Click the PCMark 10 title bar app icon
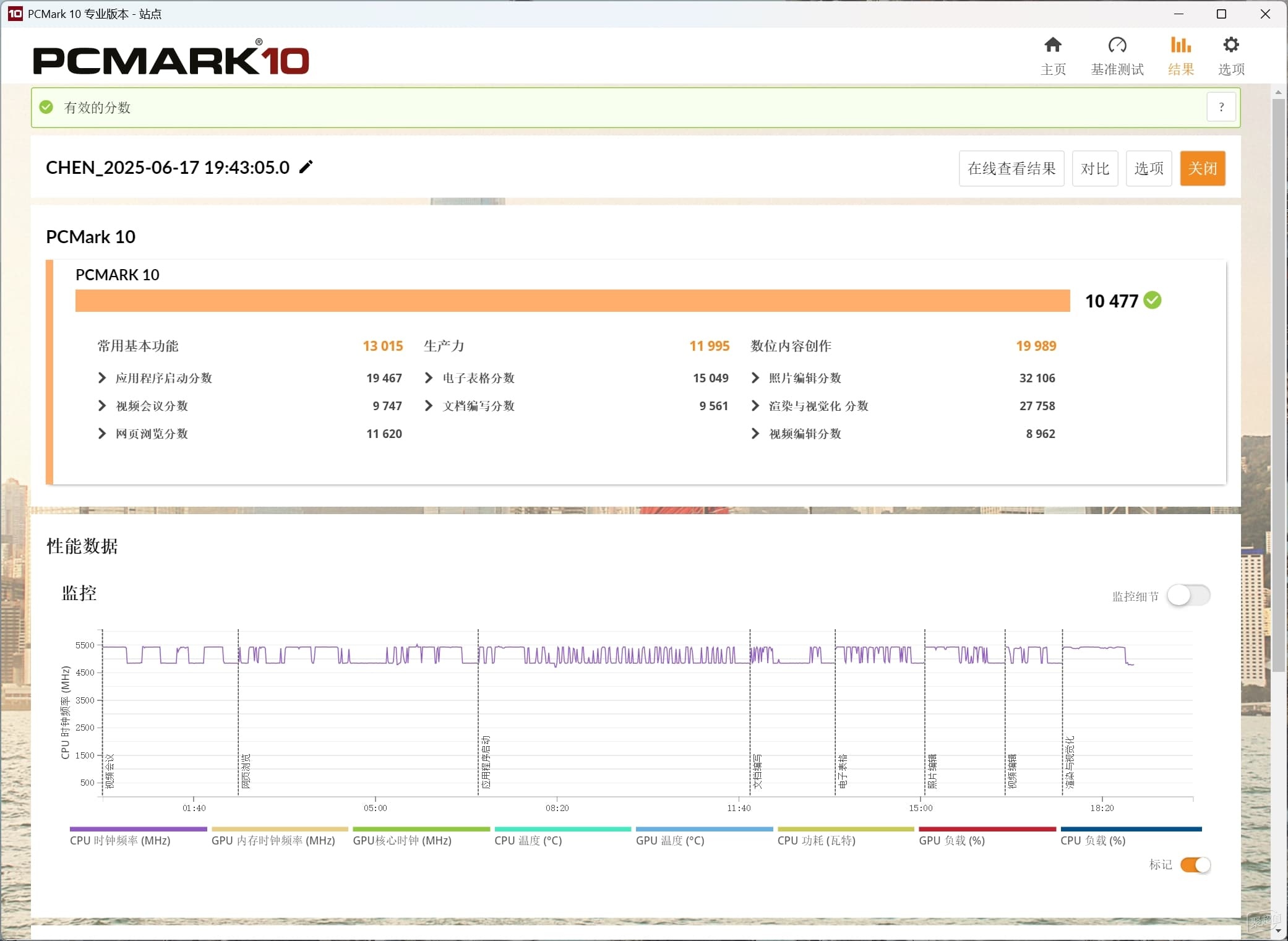 coord(15,14)
